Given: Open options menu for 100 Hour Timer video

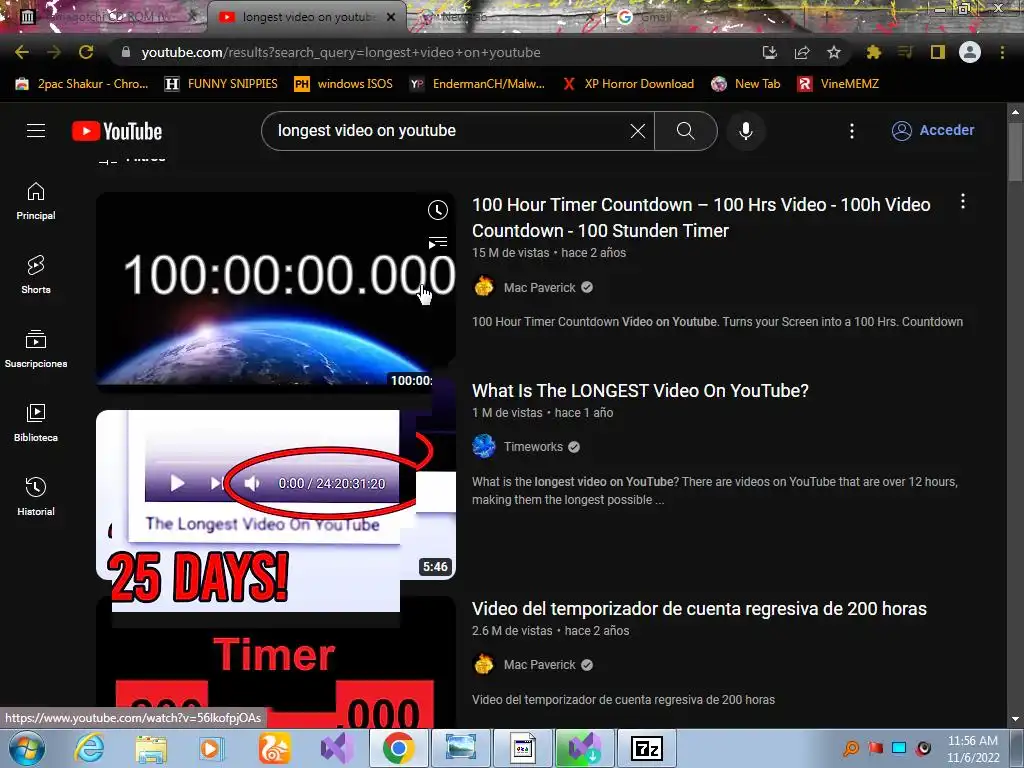Looking at the screenshot, I should (963, 202).
